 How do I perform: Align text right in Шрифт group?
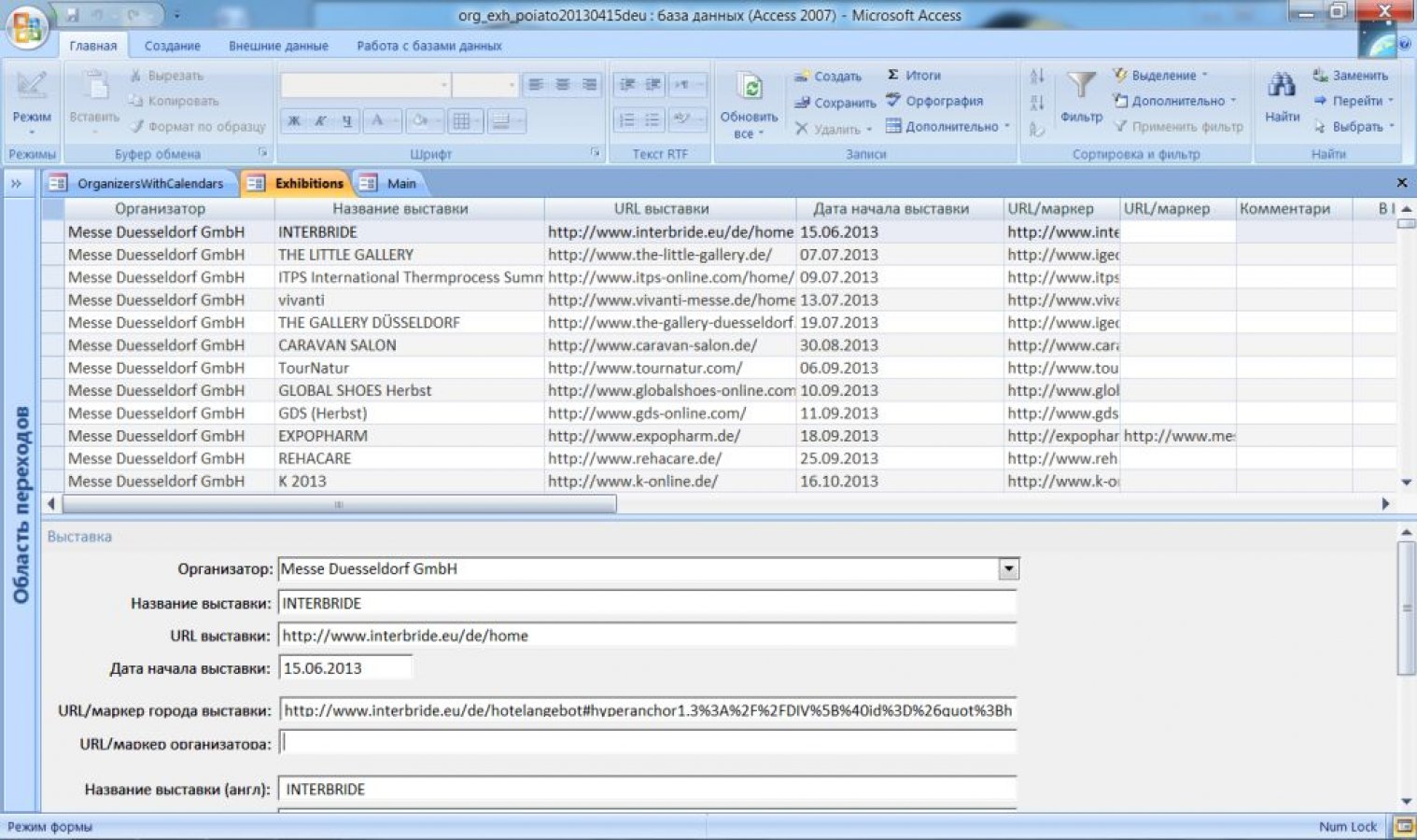click(589, 84)
